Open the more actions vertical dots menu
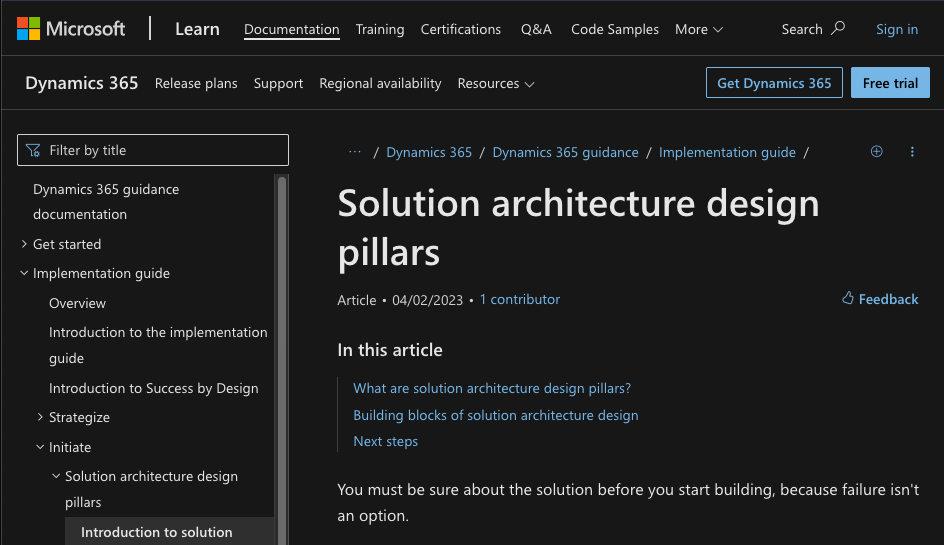The height and width of the screenshot is (545, 944). (912, 152)
